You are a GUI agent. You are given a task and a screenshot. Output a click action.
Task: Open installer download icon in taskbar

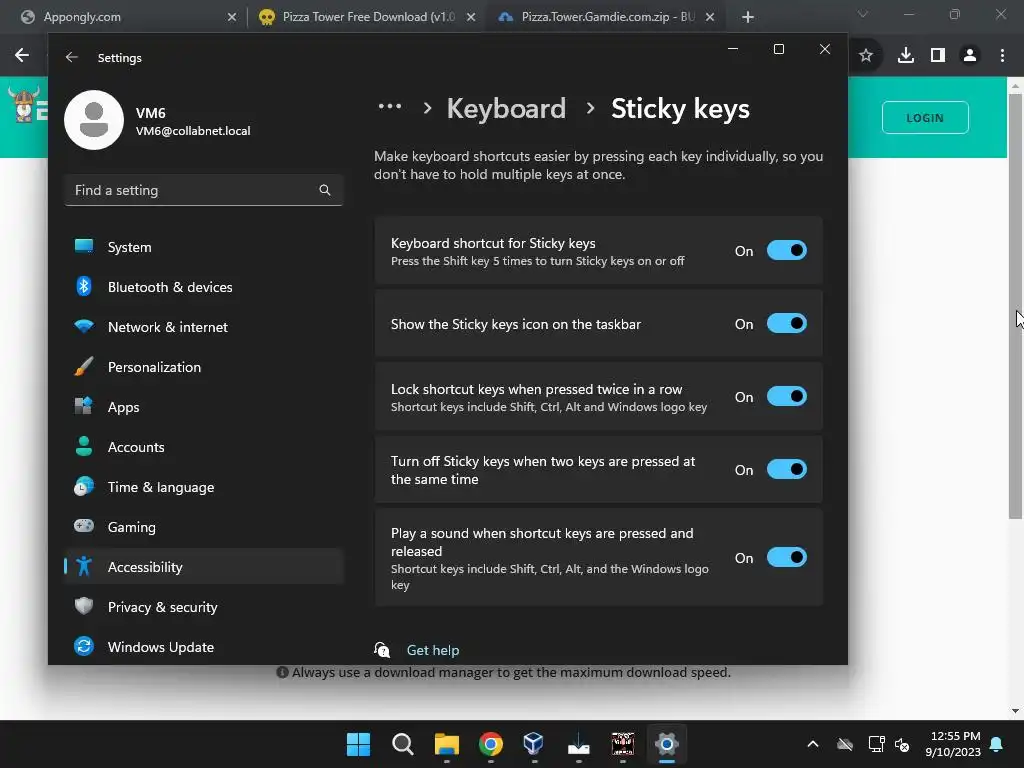tap(579, 744)
